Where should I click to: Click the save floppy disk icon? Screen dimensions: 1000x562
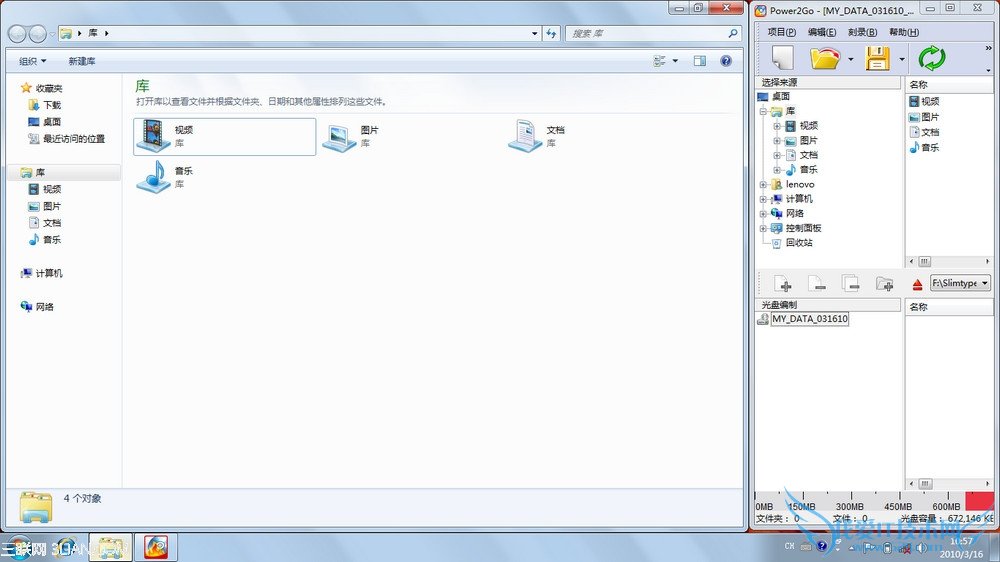point(877,58)
